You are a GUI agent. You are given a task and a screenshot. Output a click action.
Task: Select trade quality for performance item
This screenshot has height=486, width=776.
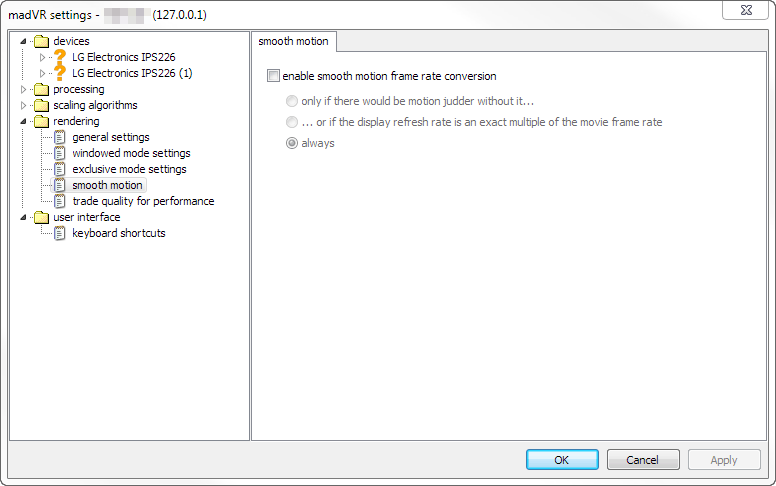pyautogui.click(x=143, y=201)
